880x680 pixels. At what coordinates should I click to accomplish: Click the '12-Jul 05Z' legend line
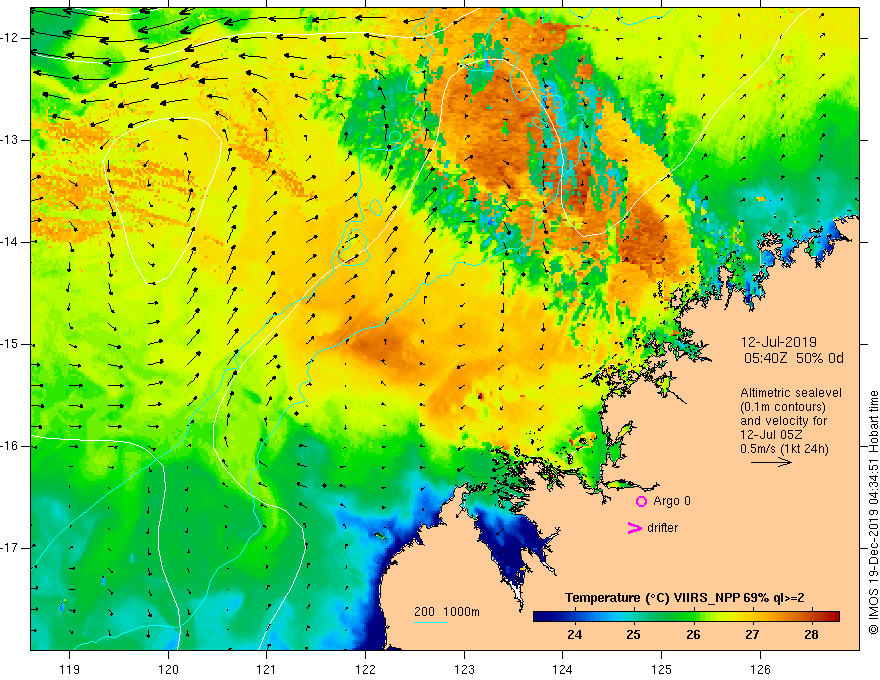pyautogui.click(x=771, y=435)
